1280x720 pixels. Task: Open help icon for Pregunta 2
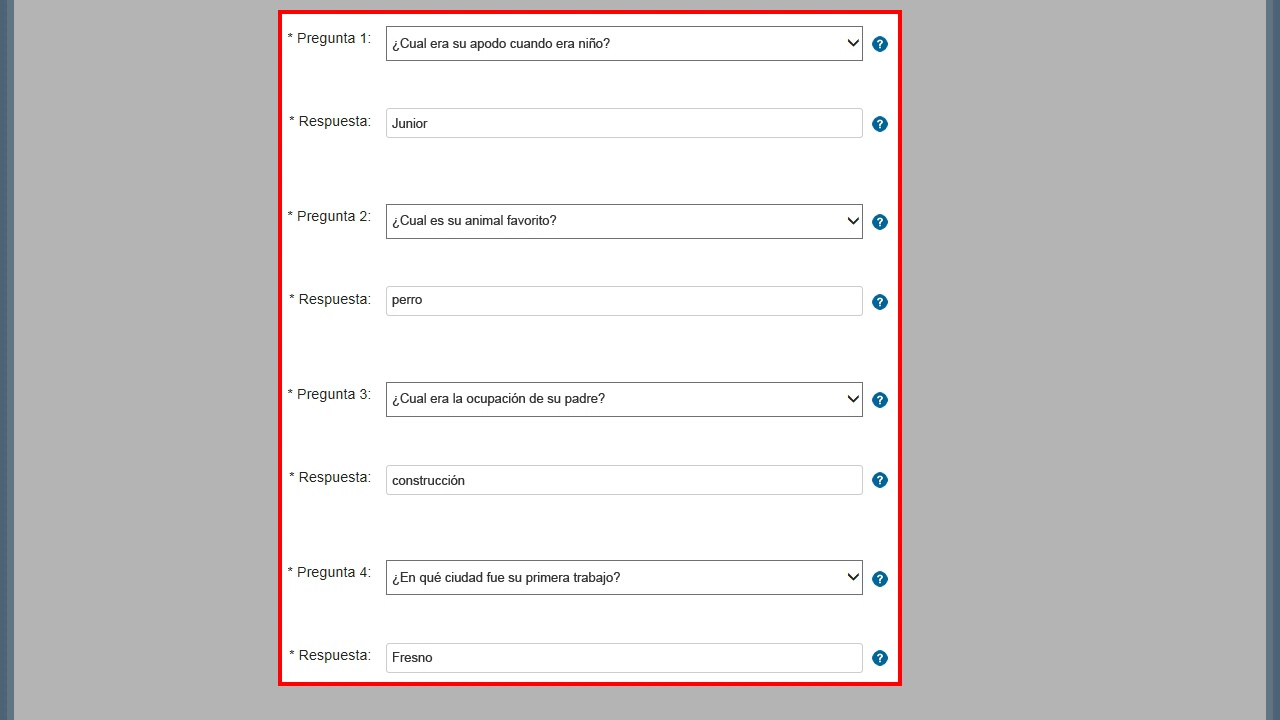(880, 222)
